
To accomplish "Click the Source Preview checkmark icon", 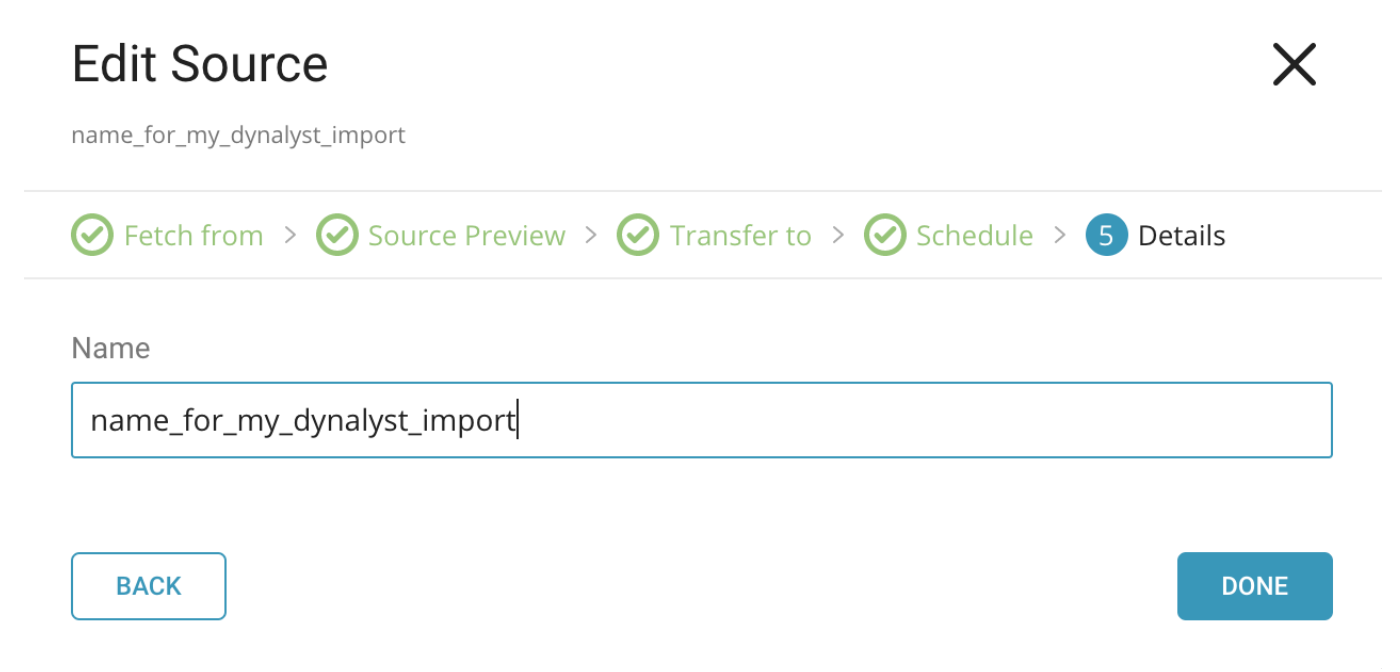I will pos(337,236).
